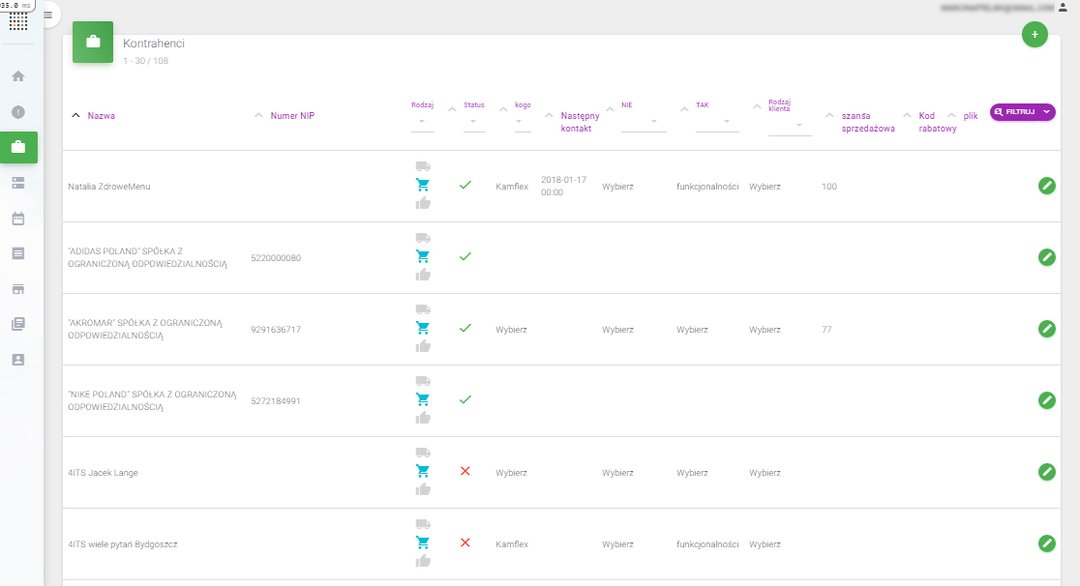This screenshot has height=586, width=1080.
Task: Click the Numer NIP column header
Action: click(x=293, y=116)
